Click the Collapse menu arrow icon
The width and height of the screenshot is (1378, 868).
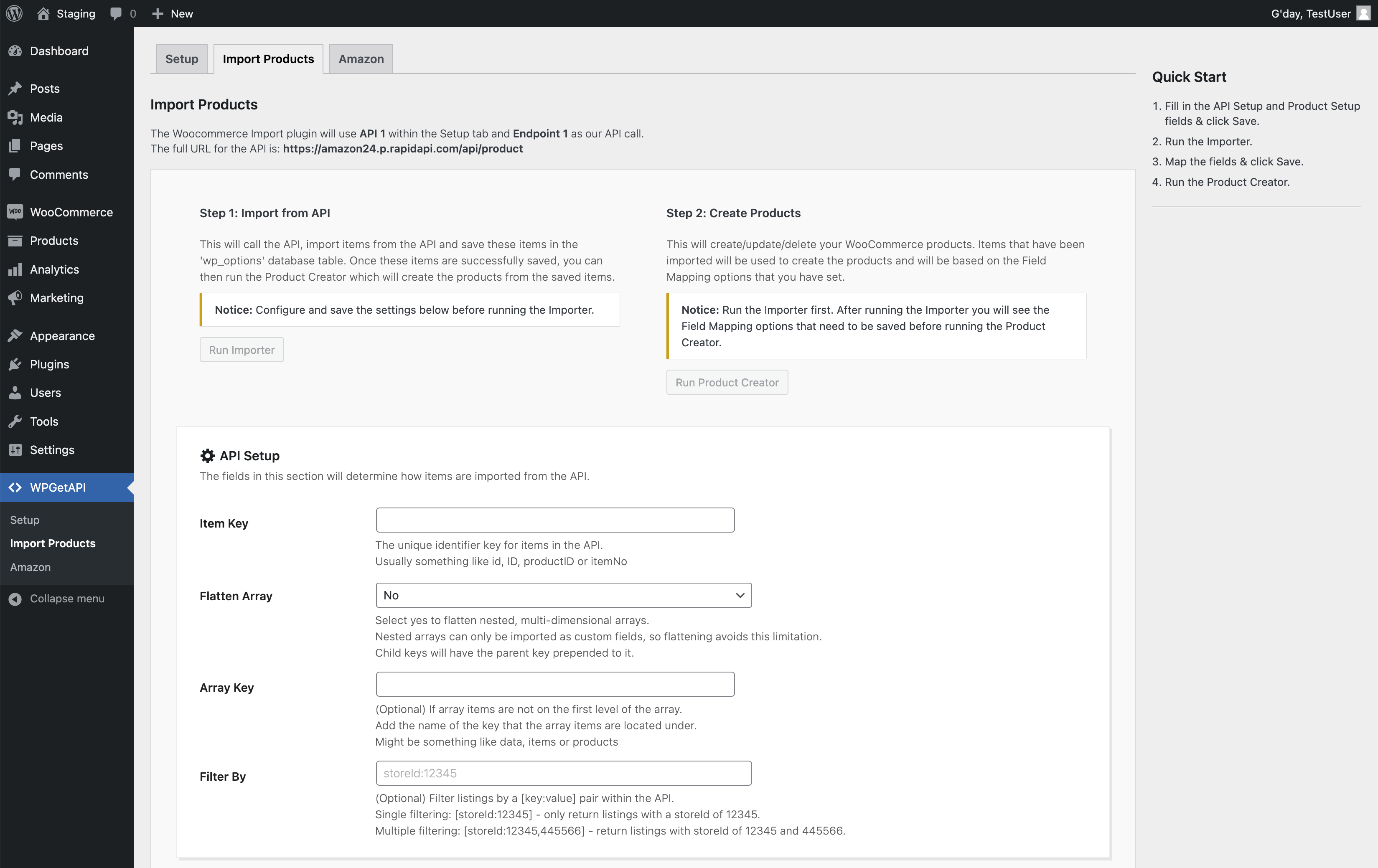pos(15,599)
